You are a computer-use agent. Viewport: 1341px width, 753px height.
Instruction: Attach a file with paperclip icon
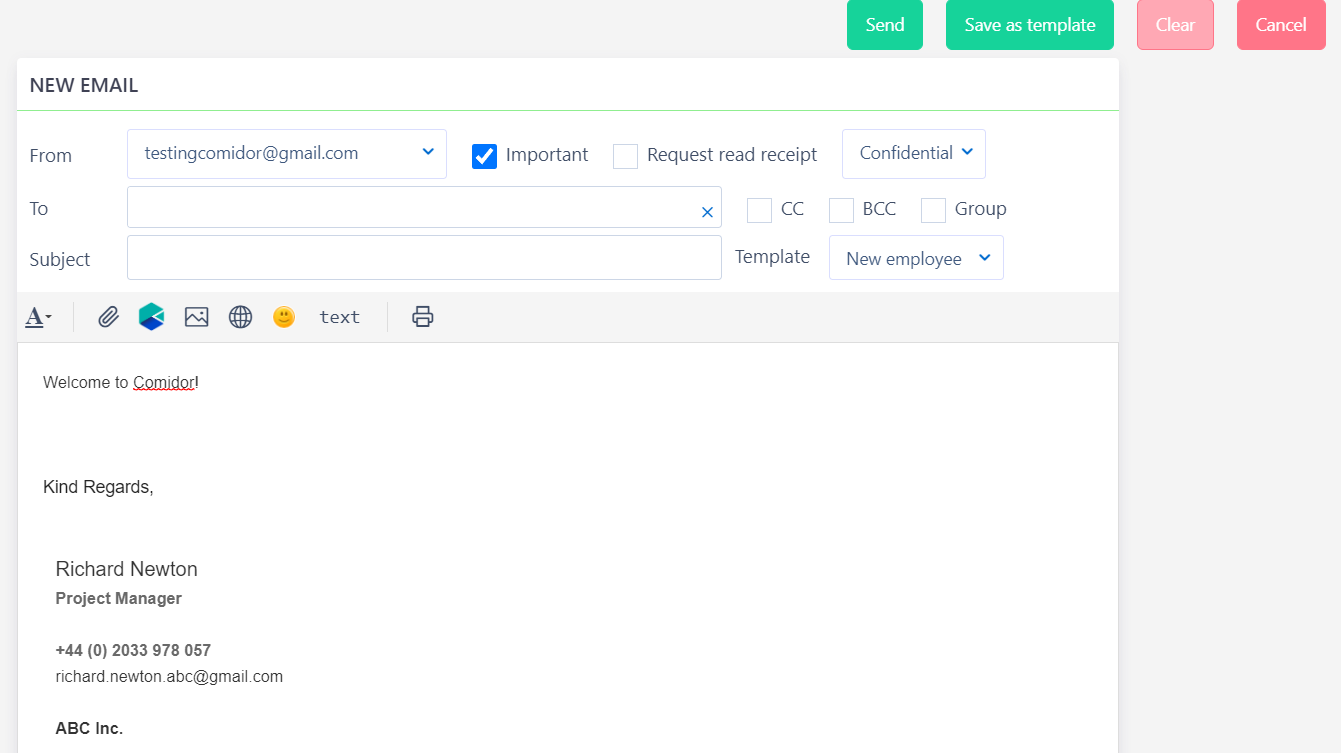tap(108, 317)
